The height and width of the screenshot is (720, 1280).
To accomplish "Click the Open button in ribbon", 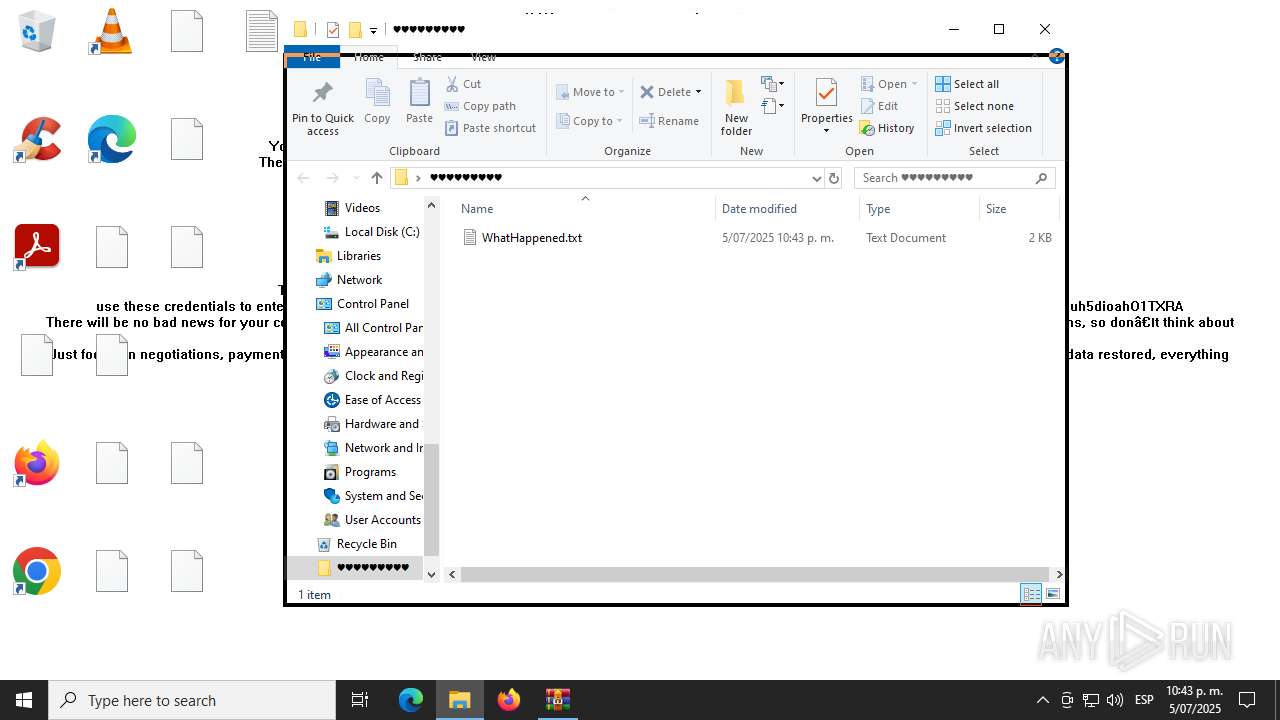I will click(x=889, y=84).
